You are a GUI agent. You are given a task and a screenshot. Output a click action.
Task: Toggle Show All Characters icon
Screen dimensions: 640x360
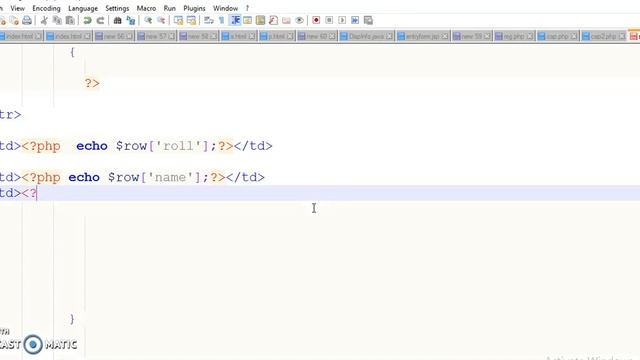pos(222,20)
